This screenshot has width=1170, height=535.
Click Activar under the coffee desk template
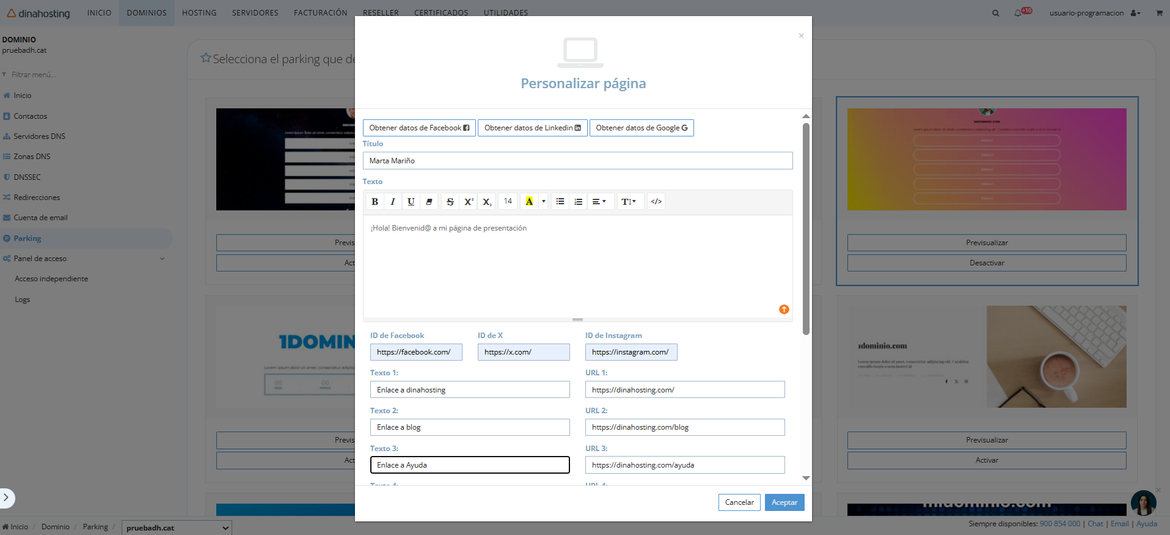coord(986,460)
